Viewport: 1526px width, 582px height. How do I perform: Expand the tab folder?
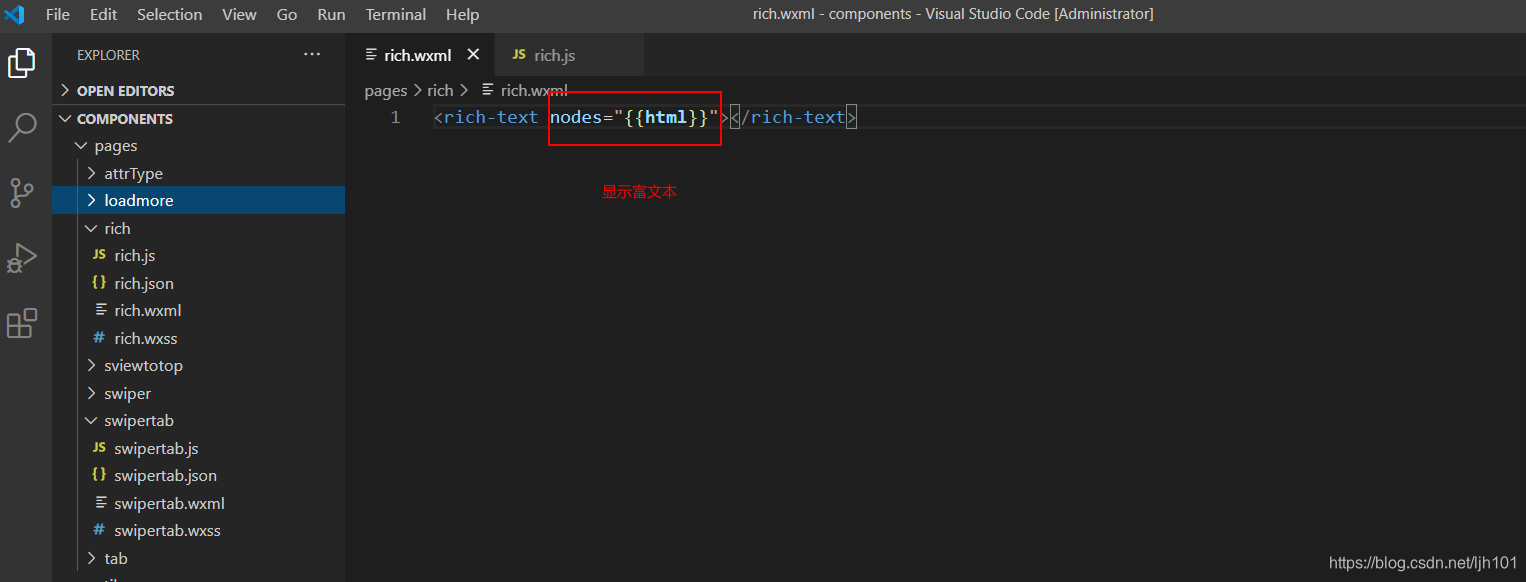pyautogui.click(x=198, y=558)
